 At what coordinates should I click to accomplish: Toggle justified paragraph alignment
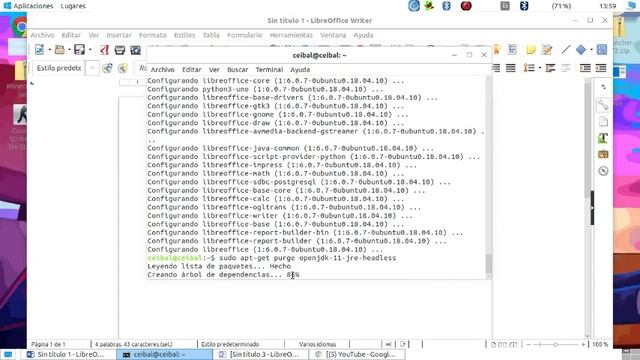coord(511,68)
